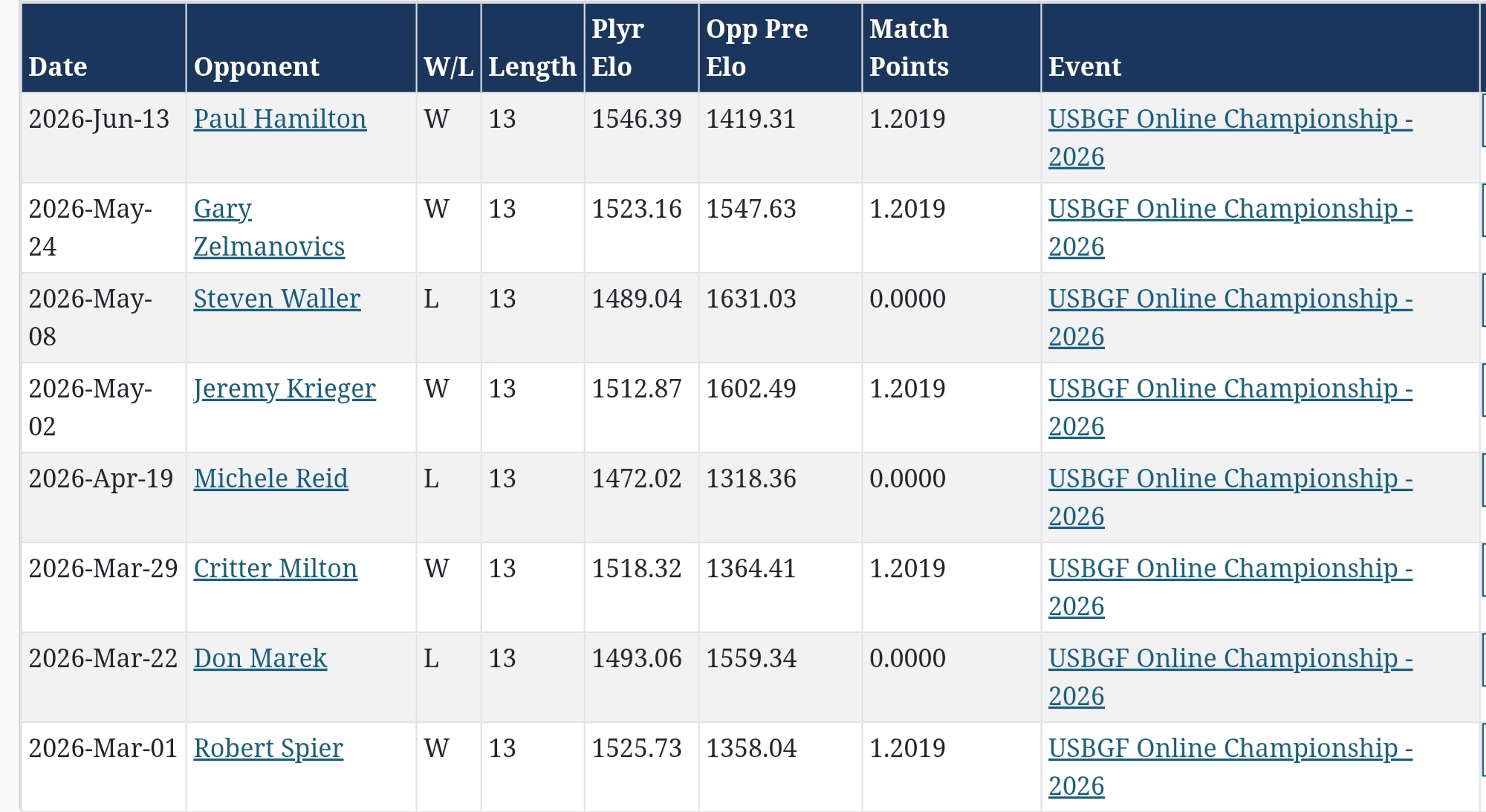Open Jeremy Krieger opponent link
Screen dimensions: 1486x812
(x=285, y=389)
